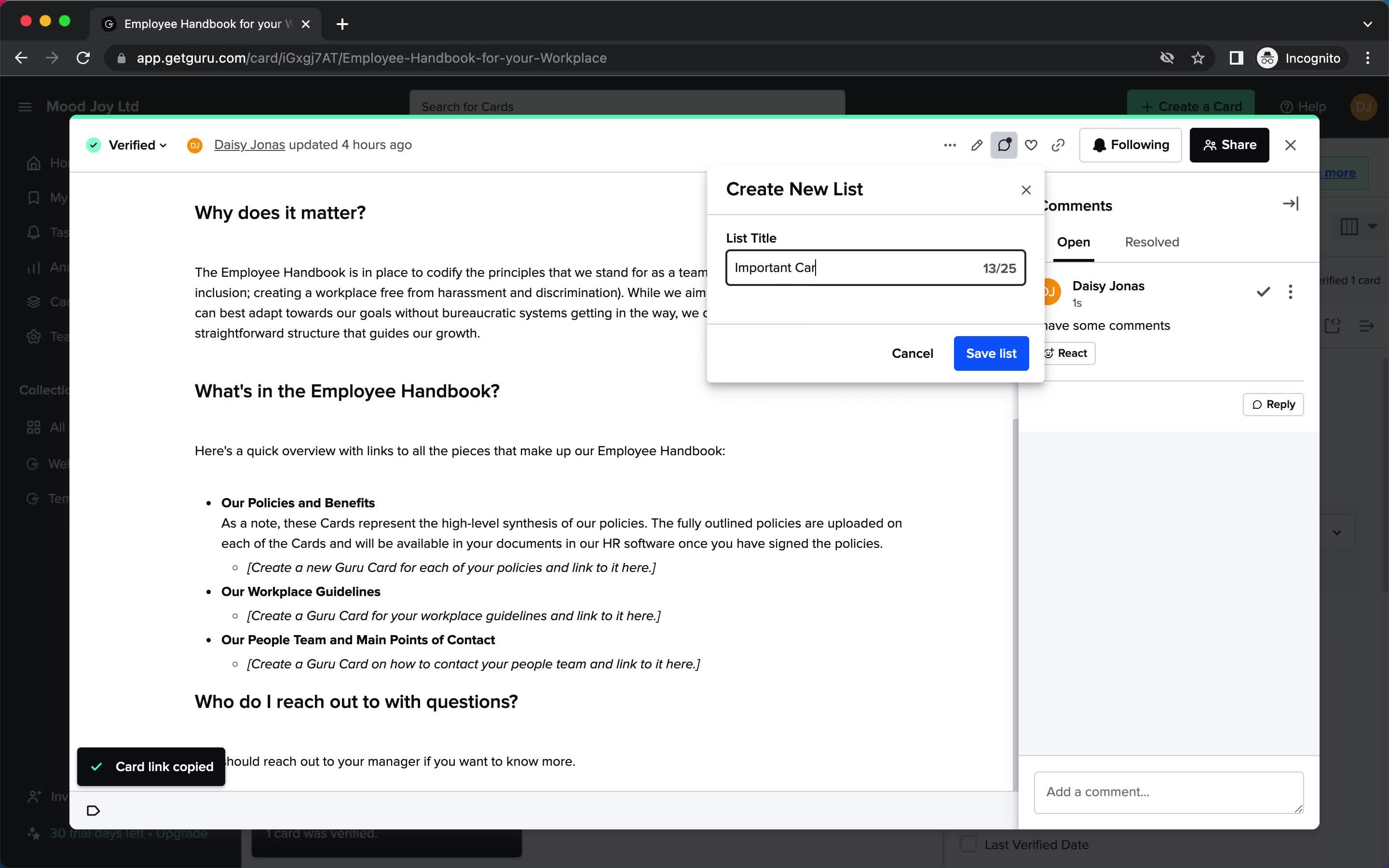Close the Create New List dialog

click(1026, 190)
